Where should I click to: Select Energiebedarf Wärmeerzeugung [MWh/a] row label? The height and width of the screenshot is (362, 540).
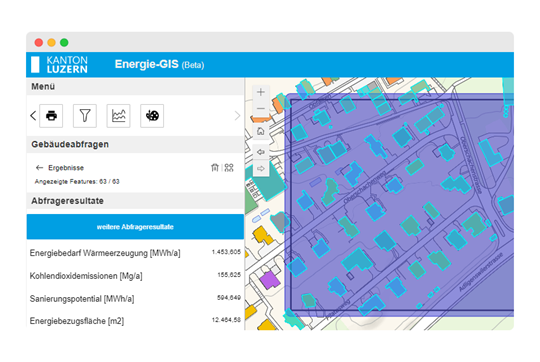(x=105, y=253)
